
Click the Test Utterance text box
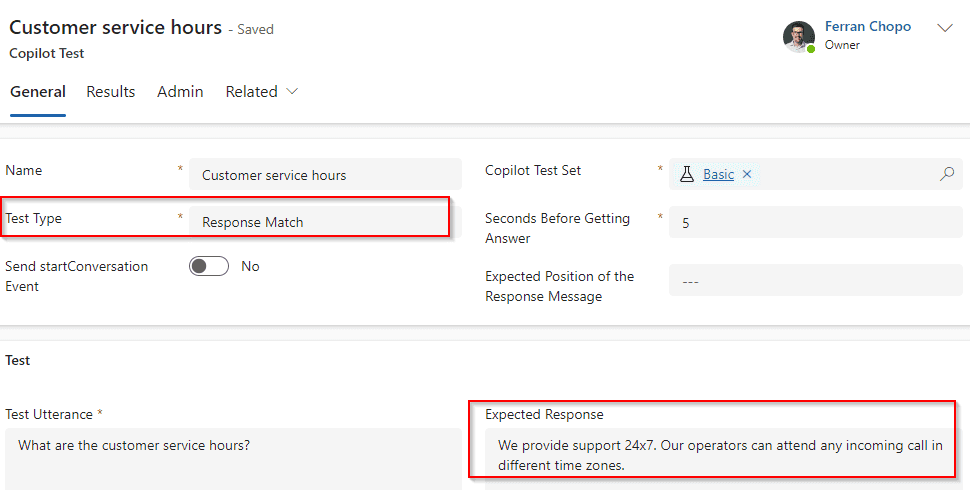233,459
